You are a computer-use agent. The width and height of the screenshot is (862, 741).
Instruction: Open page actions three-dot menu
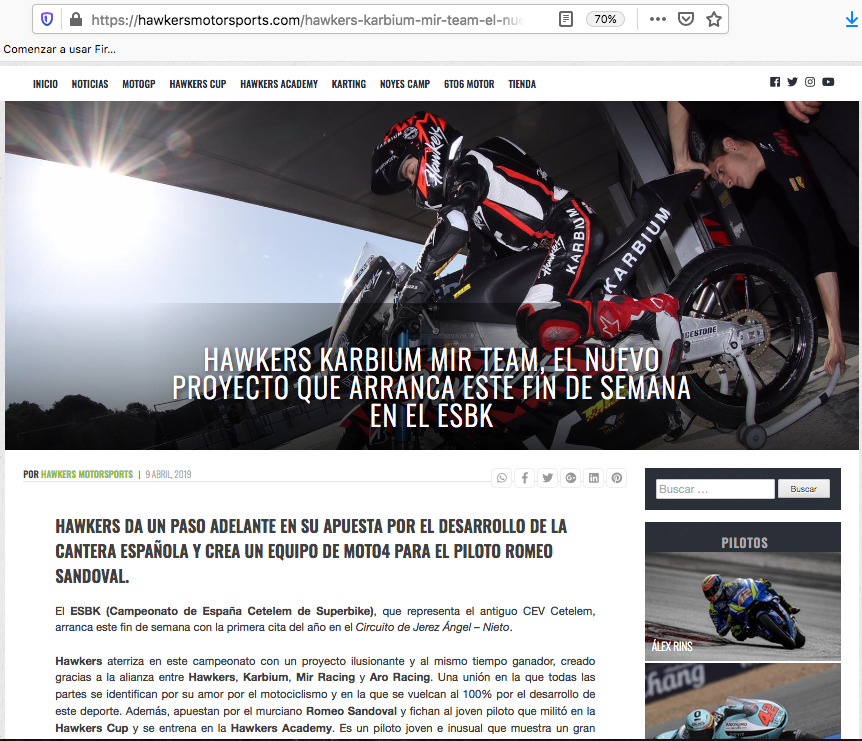657,19
